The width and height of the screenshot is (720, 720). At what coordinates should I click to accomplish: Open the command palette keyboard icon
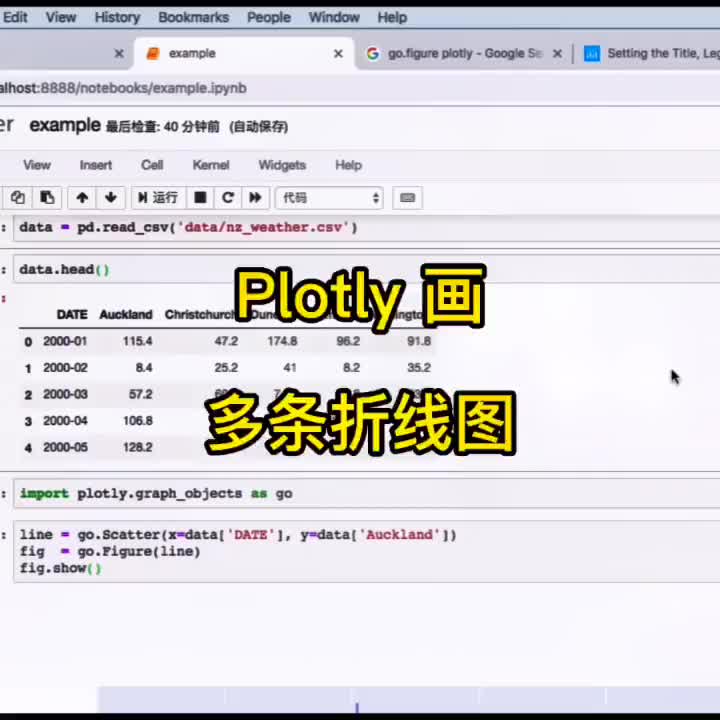coord(407,197)
